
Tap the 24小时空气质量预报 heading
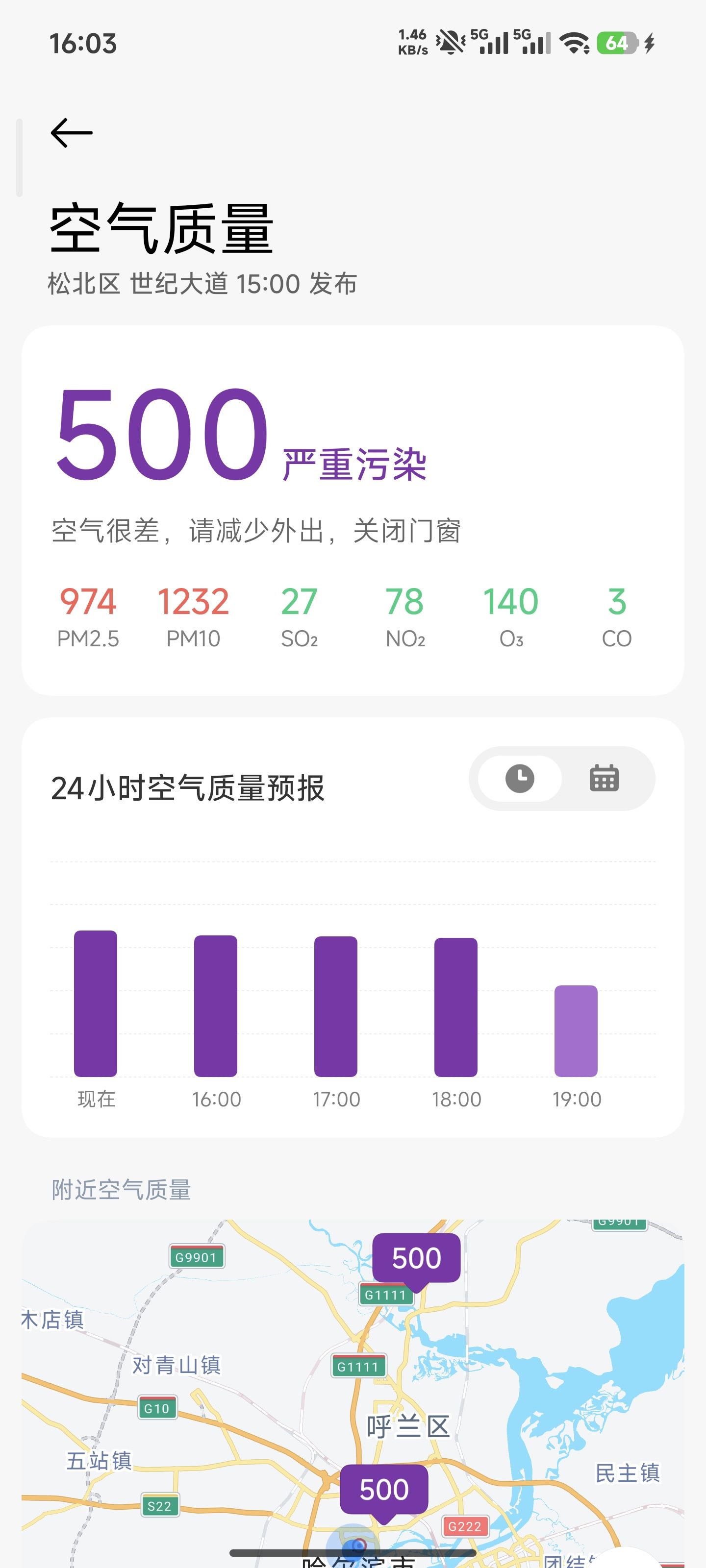(188, 788)
